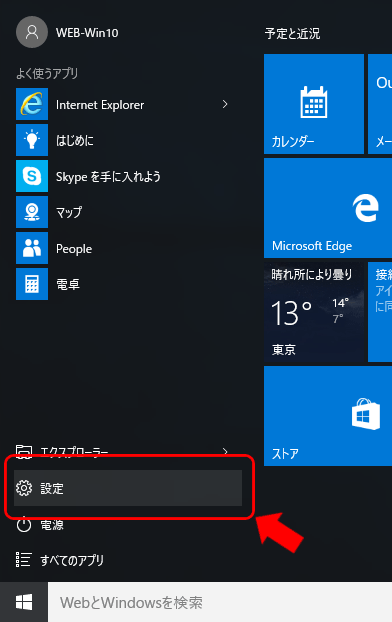The image size is (392, 622).
Task: Select Skype を手に入れよう entry
Action: tap(108, 177)
